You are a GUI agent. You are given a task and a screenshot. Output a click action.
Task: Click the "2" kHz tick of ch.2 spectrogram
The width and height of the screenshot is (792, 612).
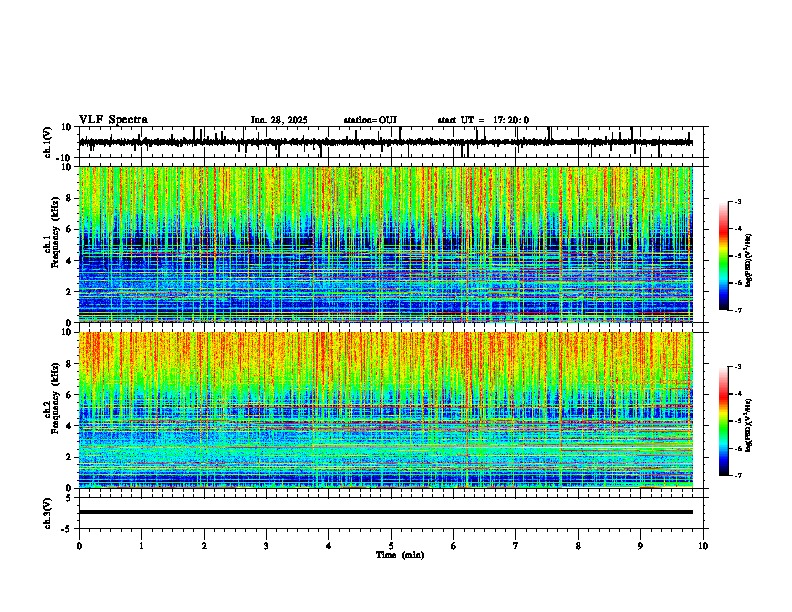point(70,457)
